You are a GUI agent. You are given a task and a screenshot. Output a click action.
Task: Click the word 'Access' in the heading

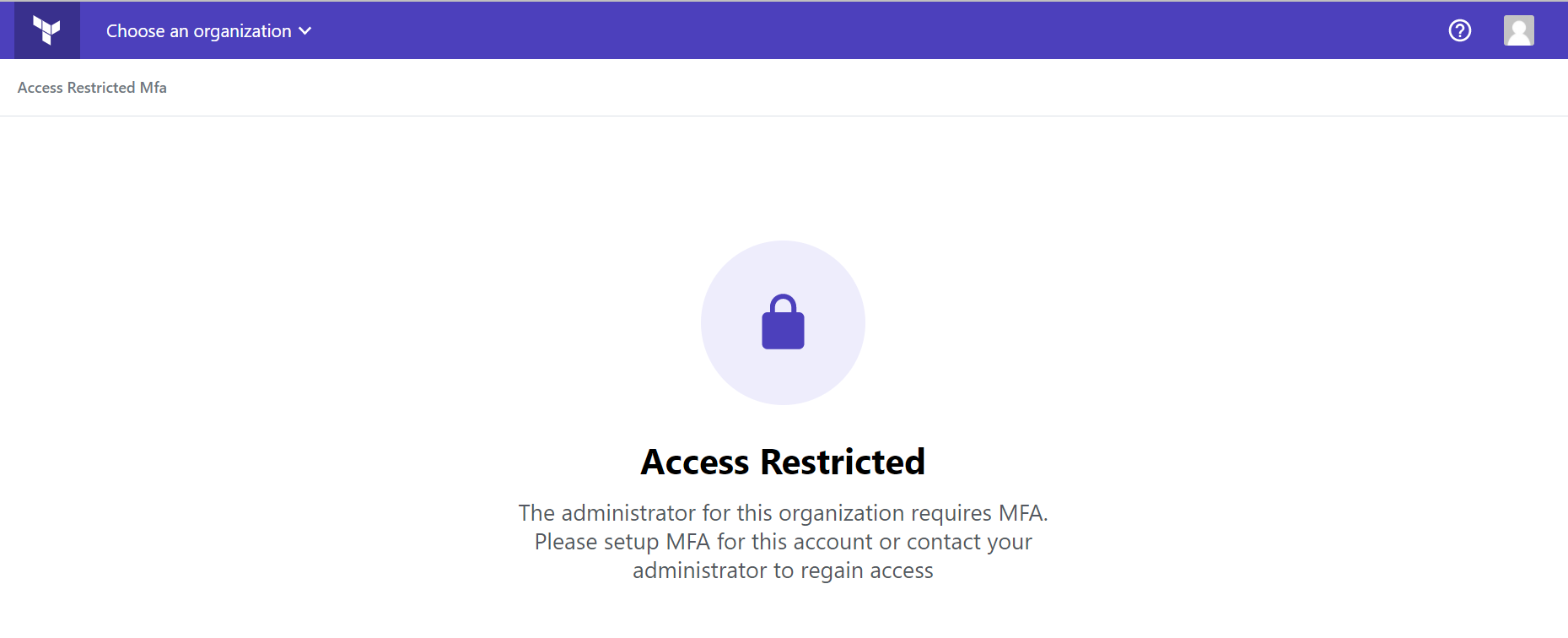(695, 462)
